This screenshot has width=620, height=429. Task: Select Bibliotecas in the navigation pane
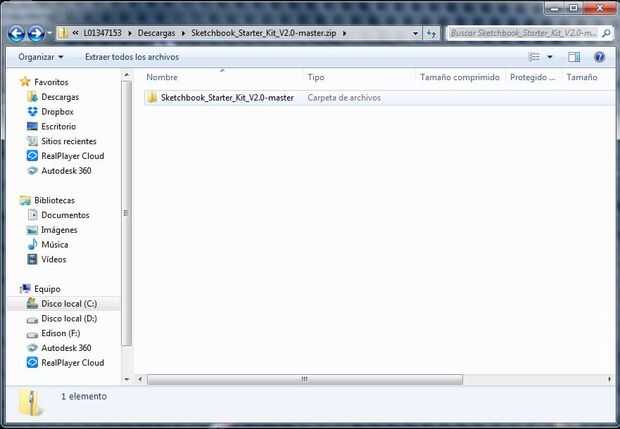pyautogui.click(x=54, y=200)
